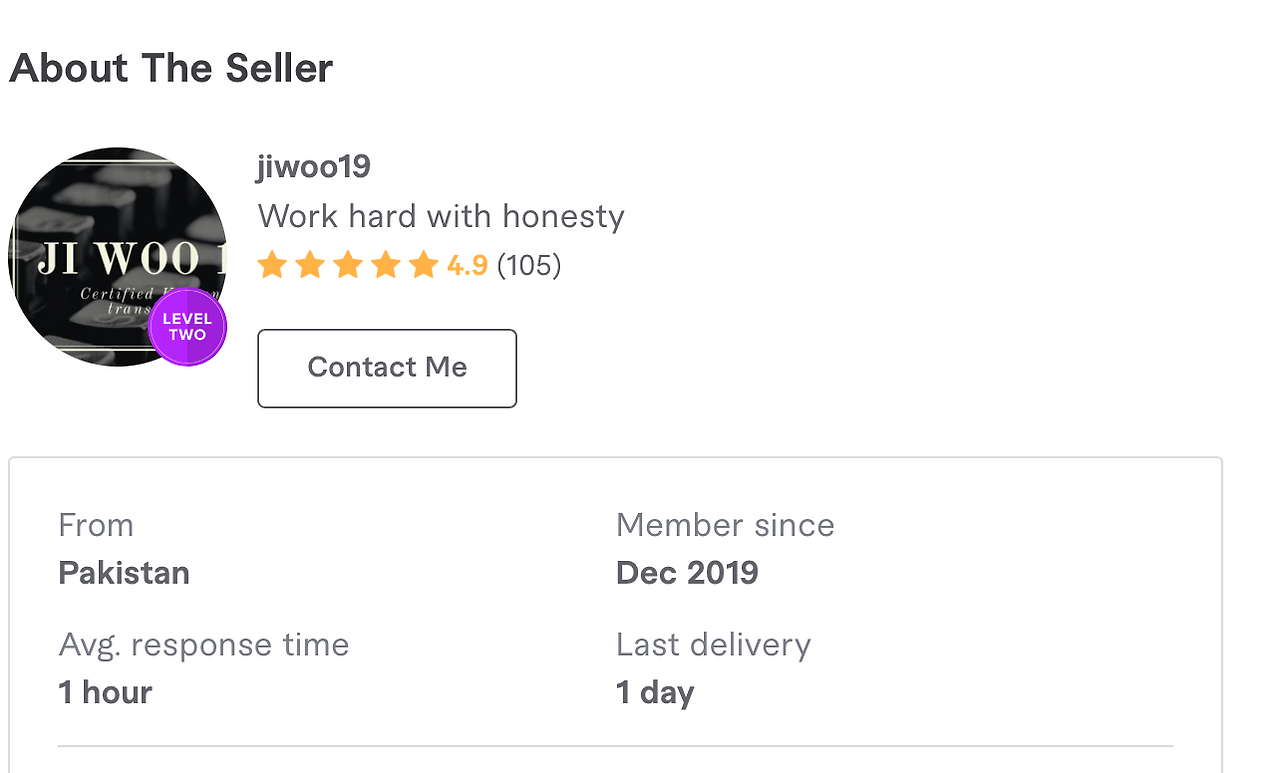The image size is (1280, 773).
Task: Click the About The Seller heading
Action: (x=171, y=68)
